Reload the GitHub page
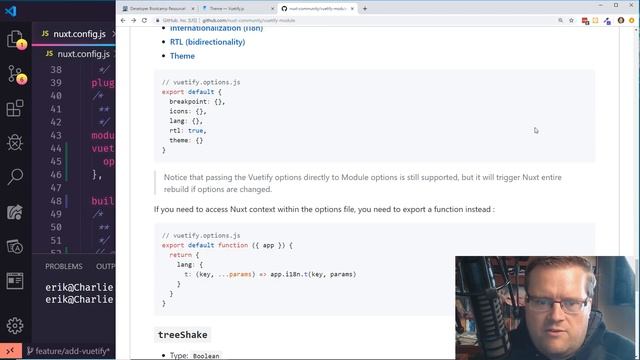This screenshot has height=360, width=640. 144,20
